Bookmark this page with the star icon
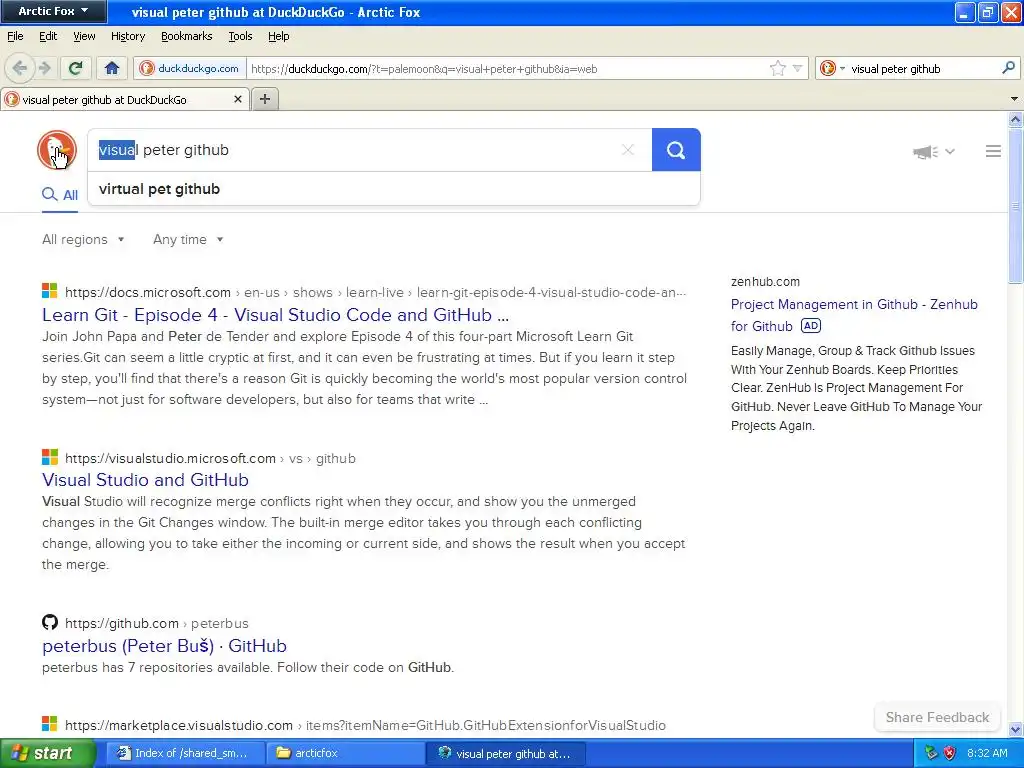The image size is (1024, 768). pos(777,69)
